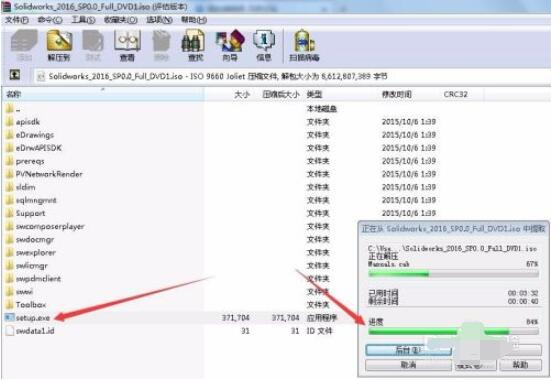Click the 371,704 size value of setup.exe

[x=235, y=317]
